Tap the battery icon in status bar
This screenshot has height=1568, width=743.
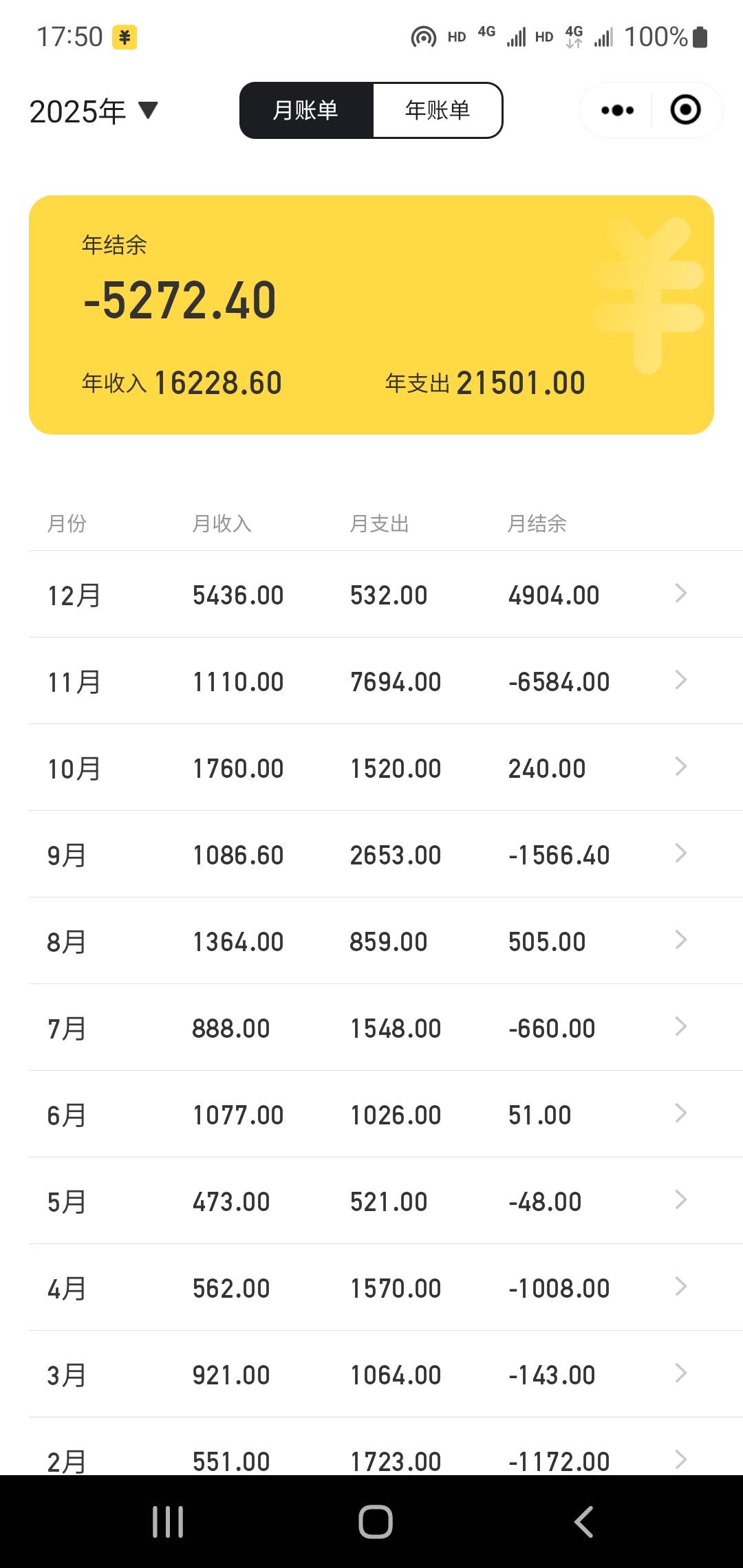(700, 37)
